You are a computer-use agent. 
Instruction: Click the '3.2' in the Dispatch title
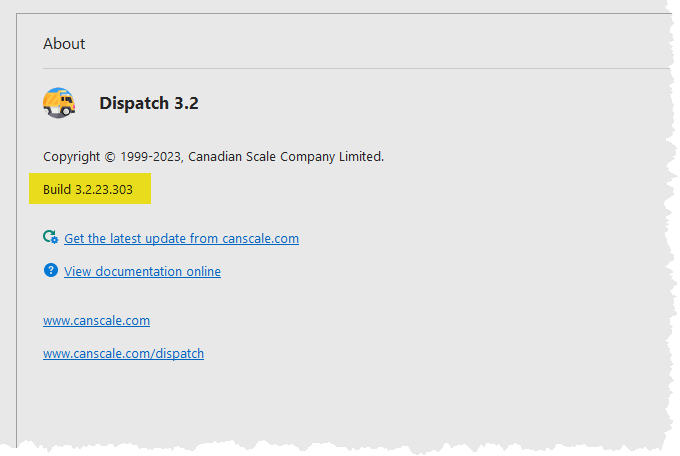(186, 103)
